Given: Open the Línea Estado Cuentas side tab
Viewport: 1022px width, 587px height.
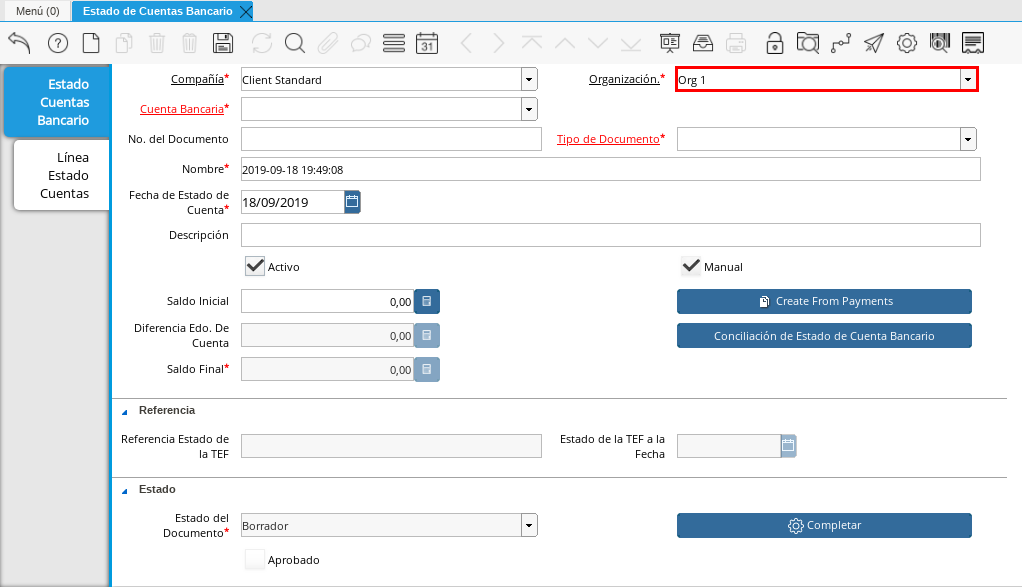Looking at the screenshot, I should pyautogui.click(x=63, y=175).
